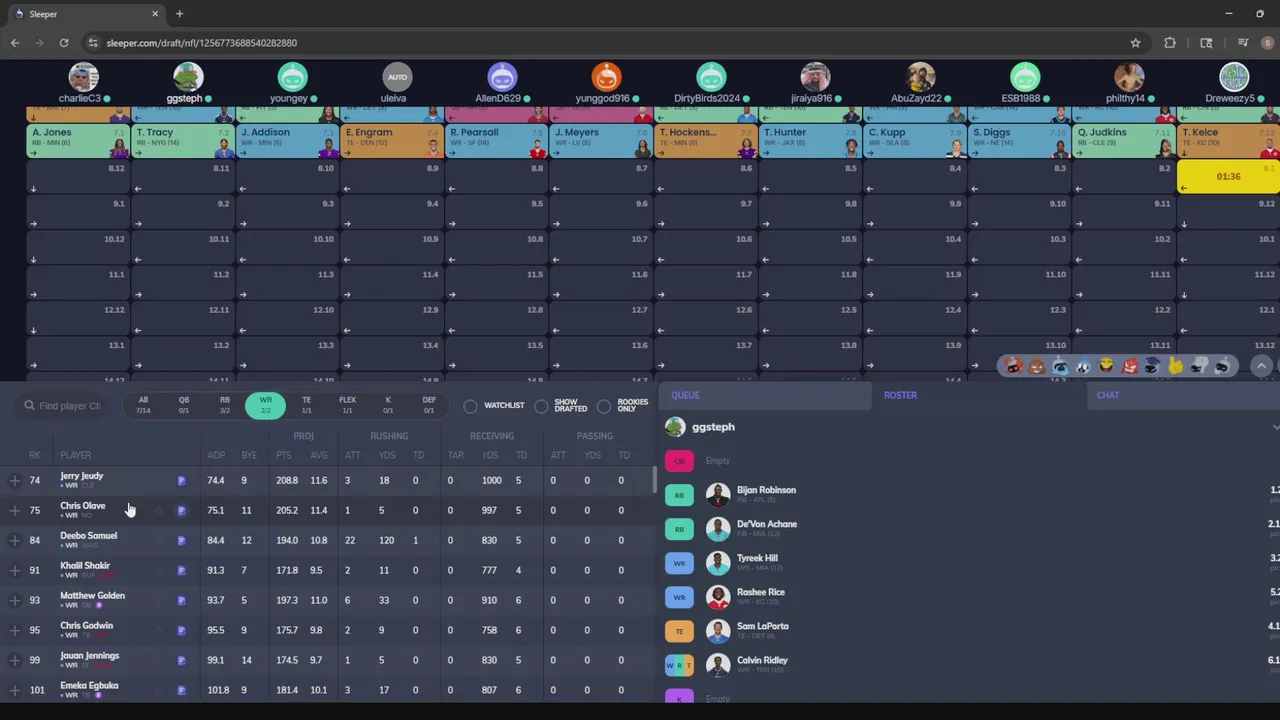The image size is (1280, 720).
Task: Go back with the browser back arrow
Action: (x=15, y=43)
